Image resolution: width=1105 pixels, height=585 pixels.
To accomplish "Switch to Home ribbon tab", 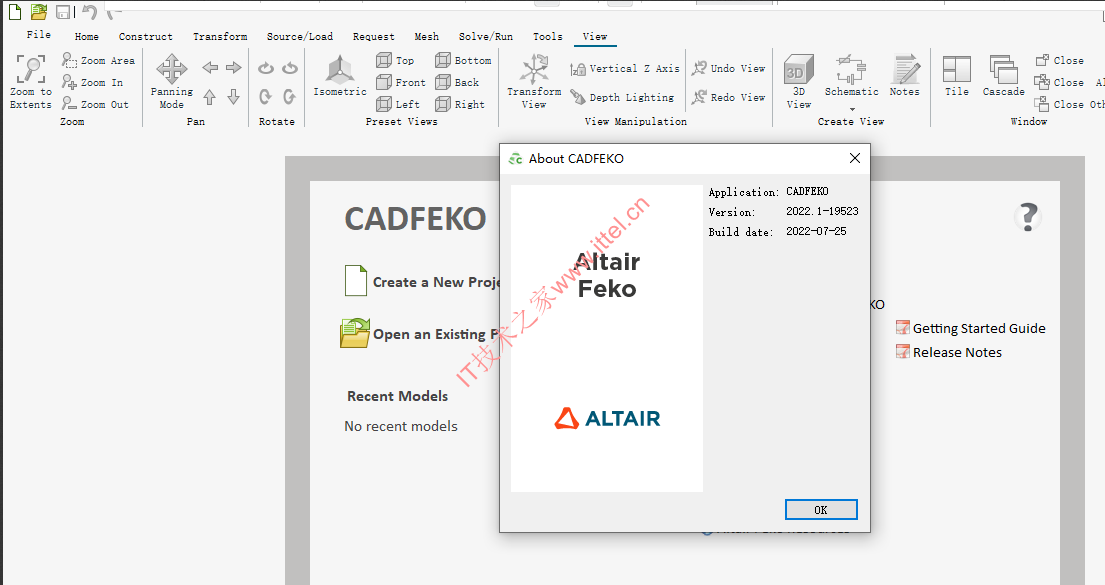I will [87, 37].
